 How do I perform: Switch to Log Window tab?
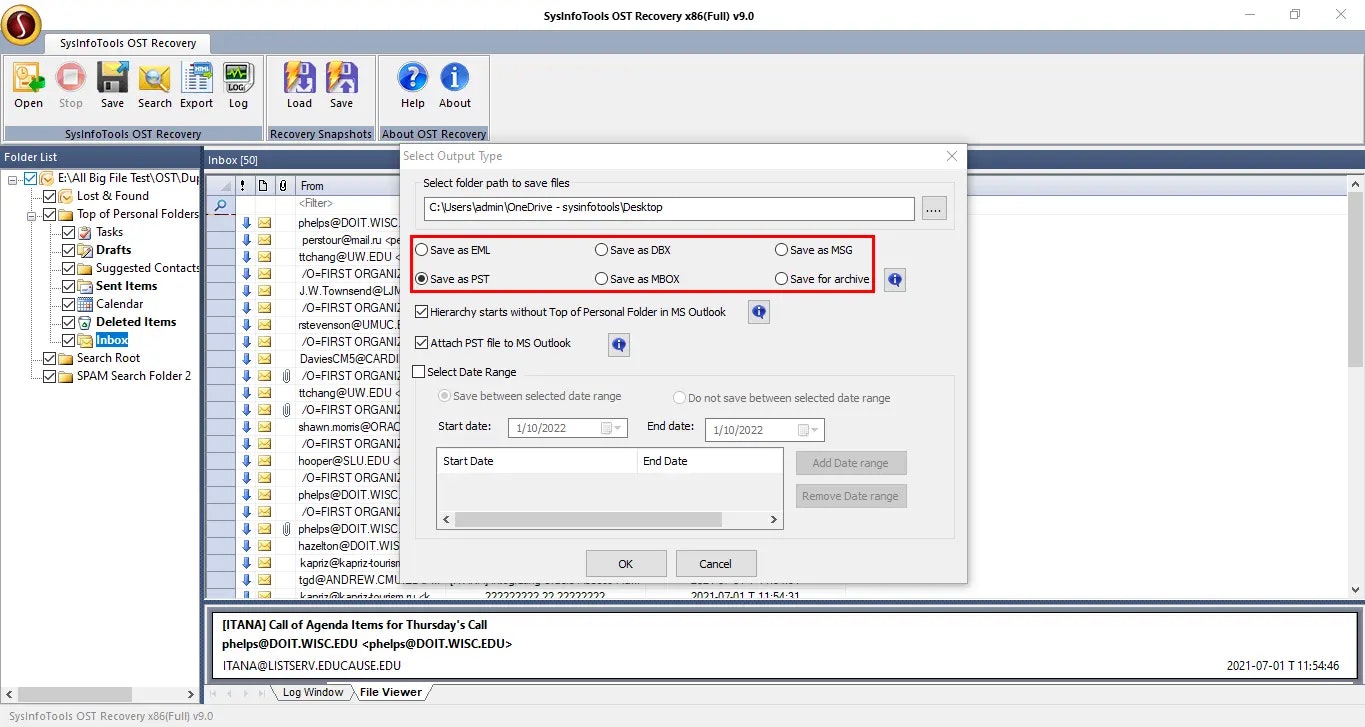[311, 692]
